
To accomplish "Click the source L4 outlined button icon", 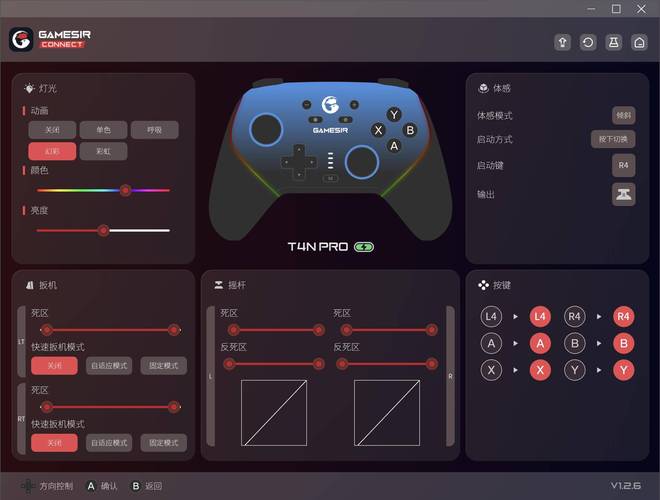I will point(491,316).
